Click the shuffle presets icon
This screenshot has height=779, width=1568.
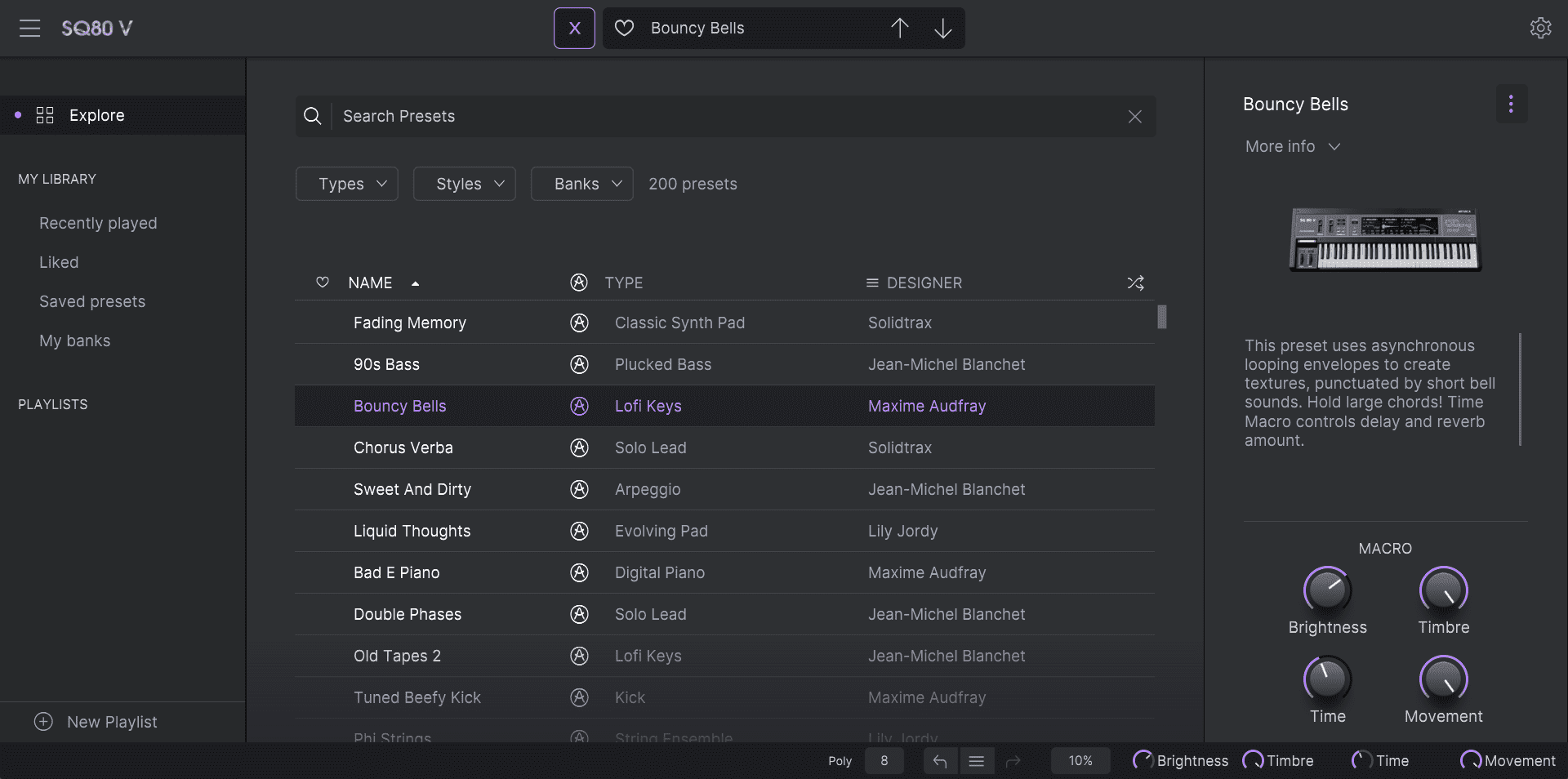1135,283
